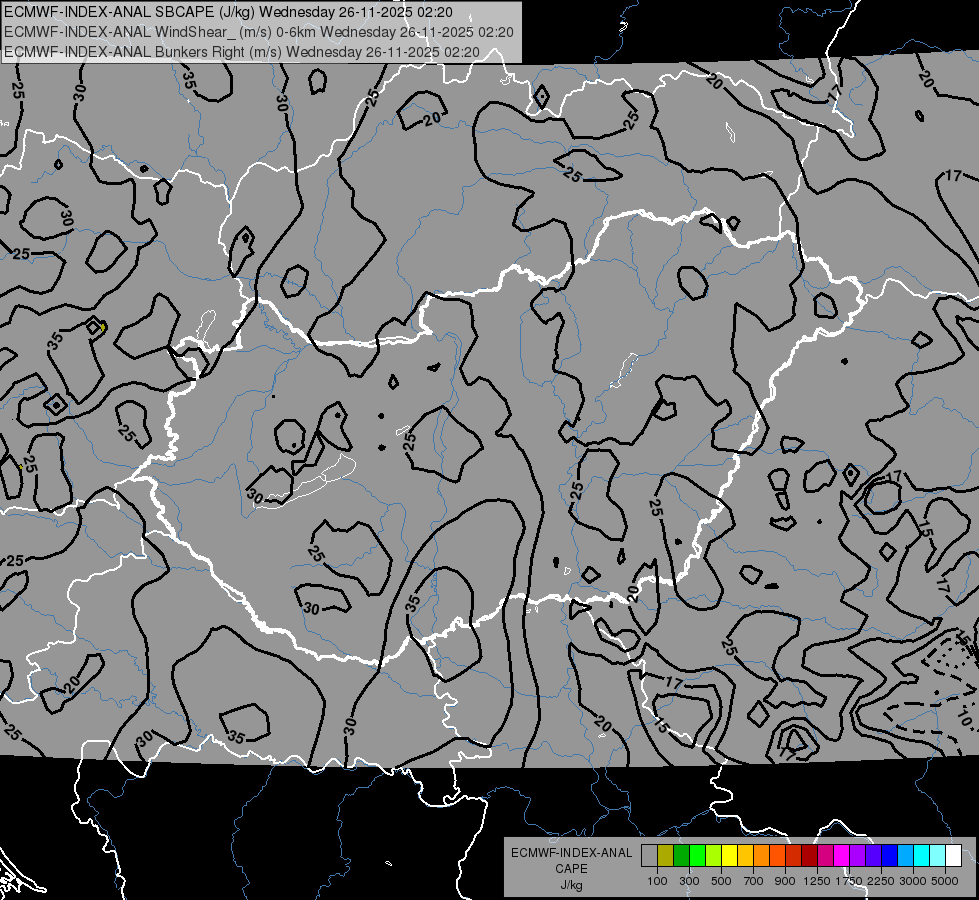The height and width of the screenshot is (900, 979).
Task: Pick the bright green swatch after 300
Action: 697,855
